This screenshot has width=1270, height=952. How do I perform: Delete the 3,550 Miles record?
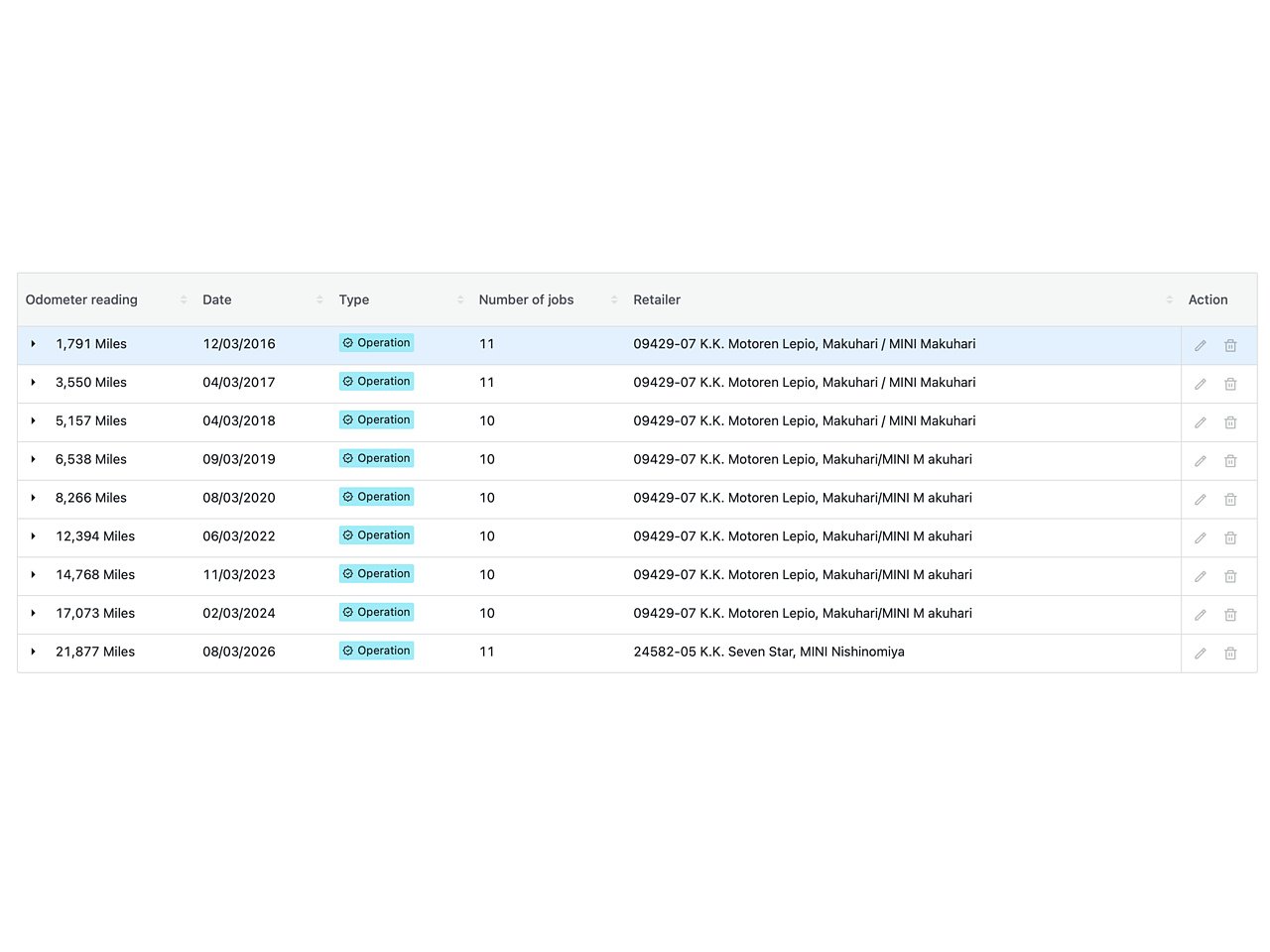click(1230, 384)
